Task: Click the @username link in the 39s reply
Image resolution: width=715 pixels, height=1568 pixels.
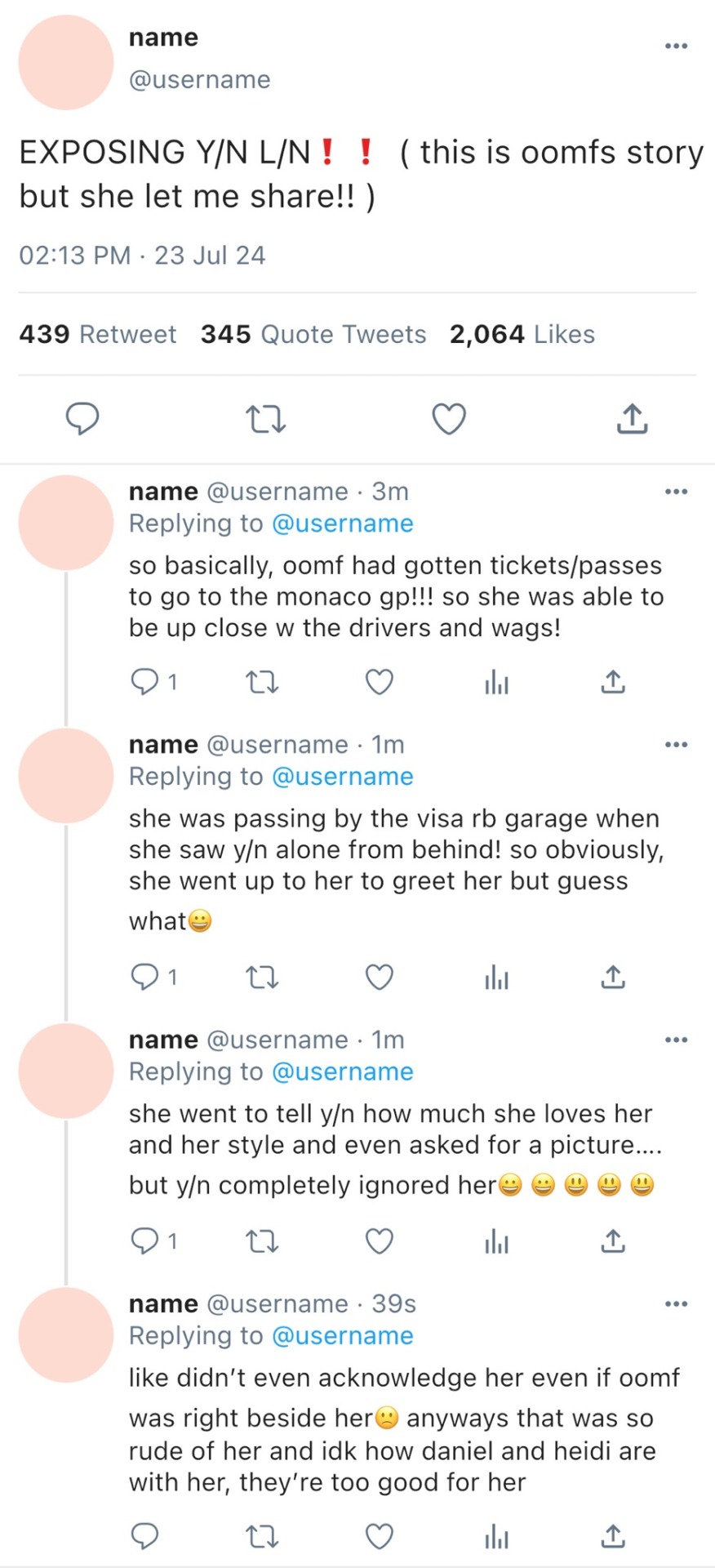Action: click(x=342, y=1335)
